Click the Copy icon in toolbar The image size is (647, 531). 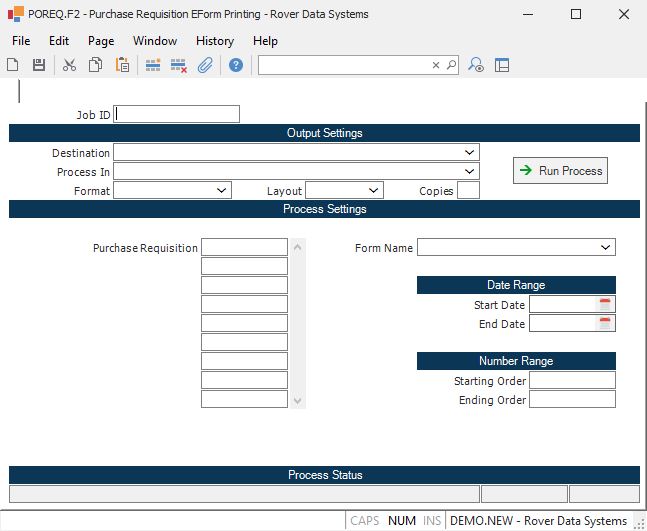(95, 65)
